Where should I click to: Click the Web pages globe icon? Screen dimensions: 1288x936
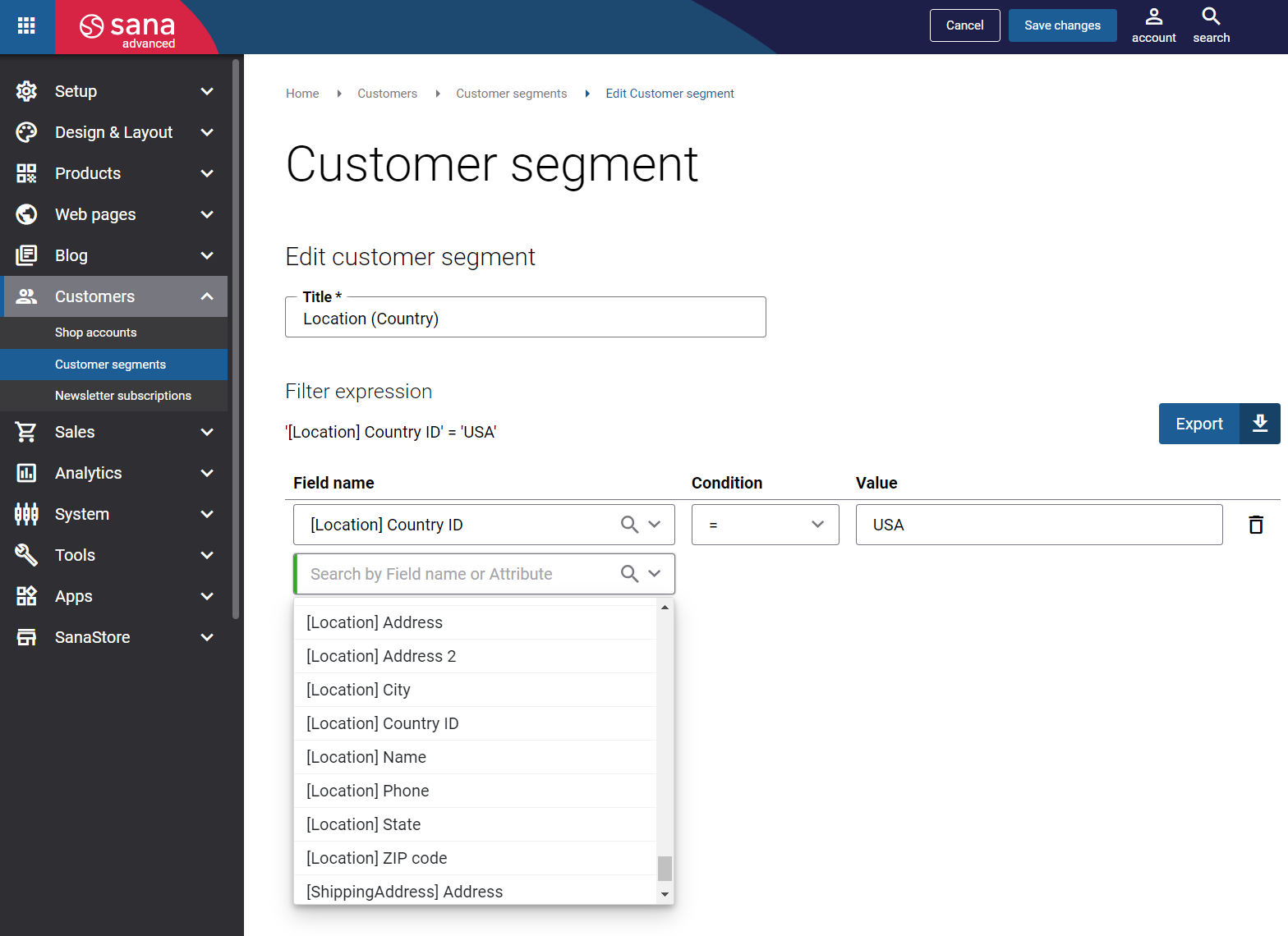click(26, 214)
